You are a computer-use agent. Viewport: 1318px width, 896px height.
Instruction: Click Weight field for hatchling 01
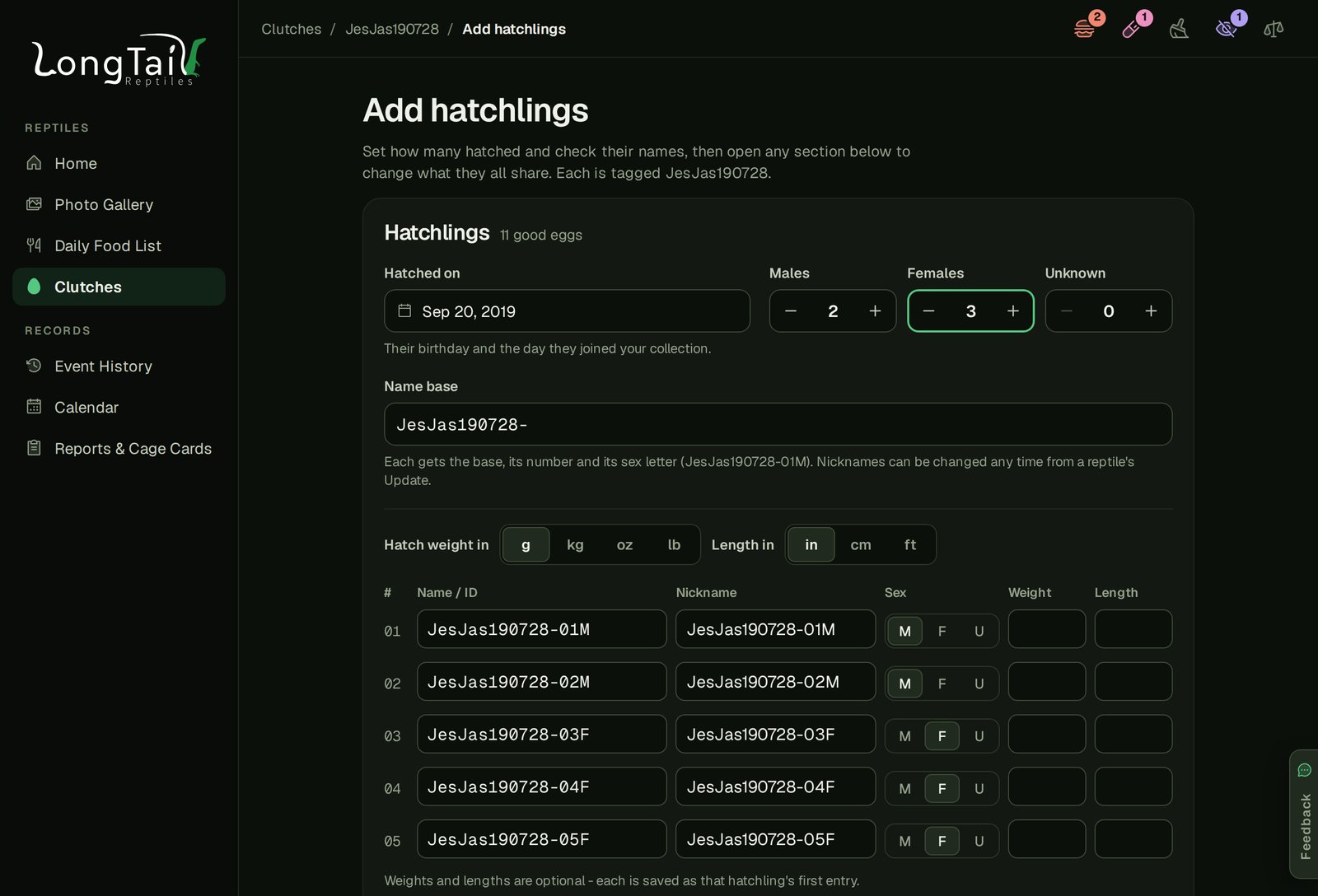(1046, 629)
